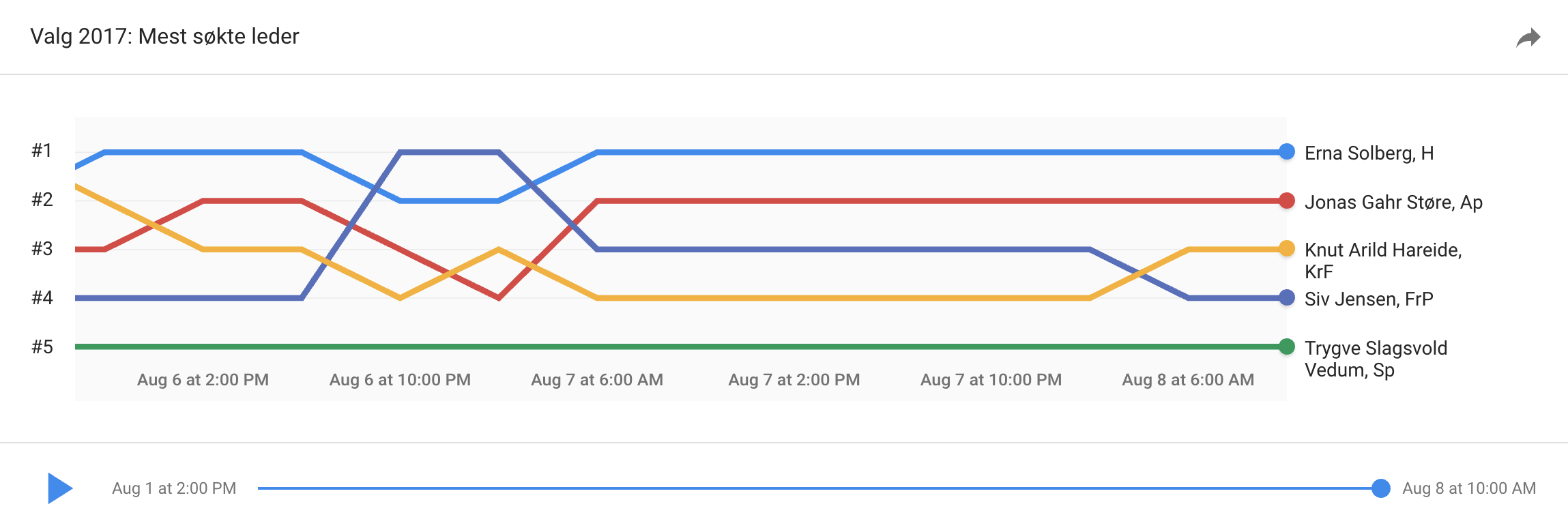Select the Jonas Gahr Støre, Ap label
This screenshot has height=532, width=1568.
(1393, 203)
